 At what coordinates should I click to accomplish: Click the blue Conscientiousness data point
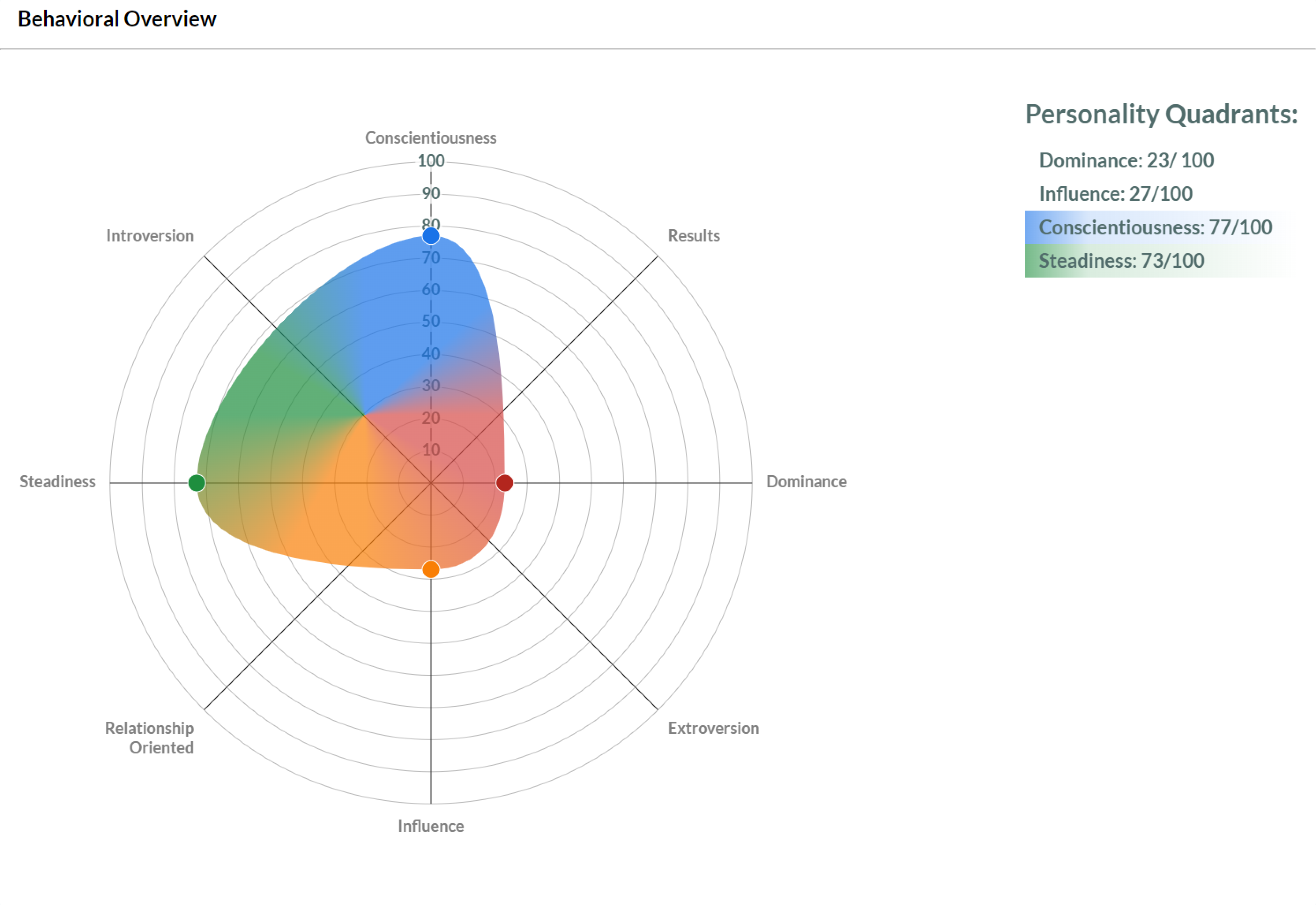click(x=431, y=235)
